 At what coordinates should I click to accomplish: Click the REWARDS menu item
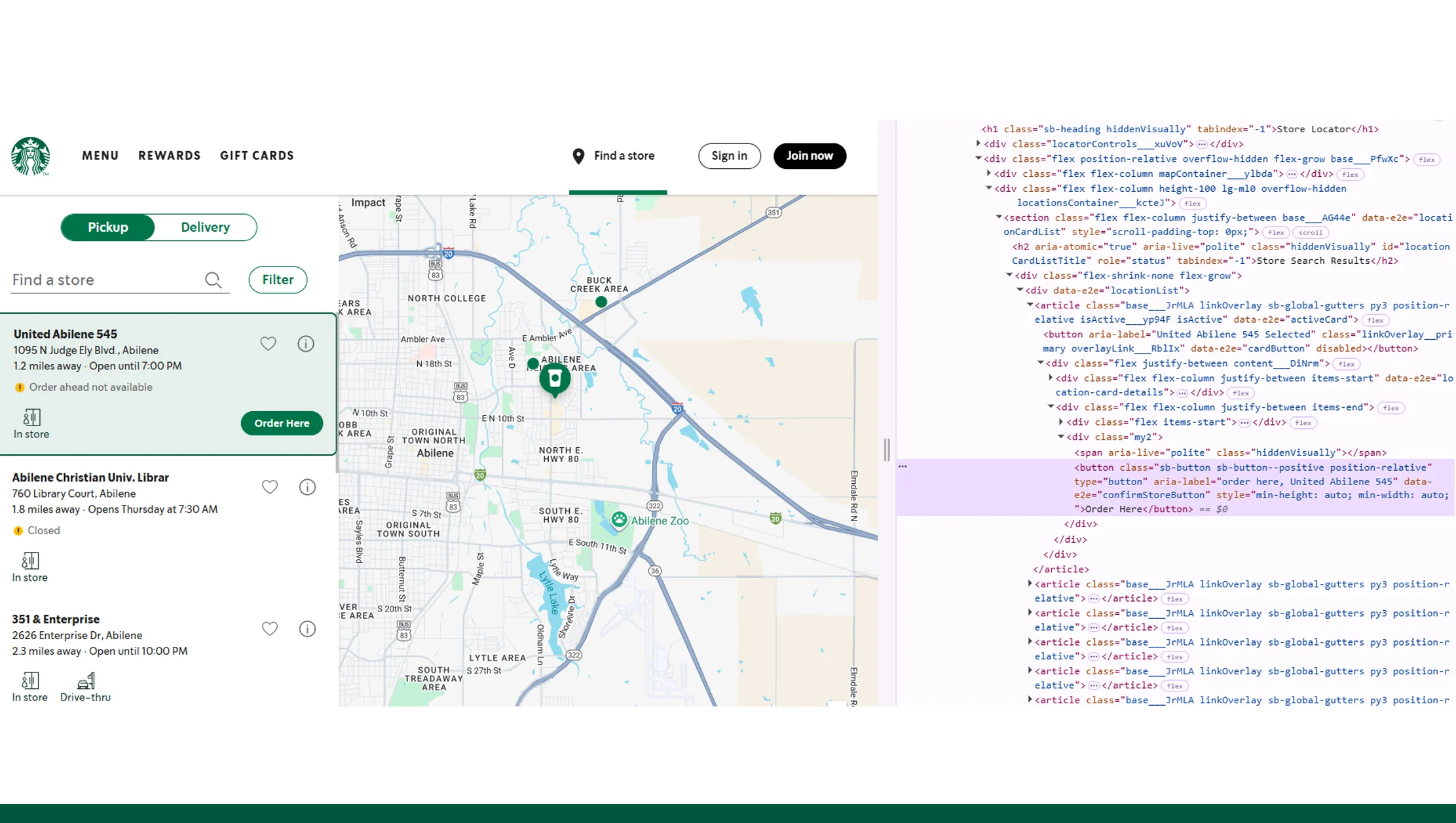coord(169,156)
